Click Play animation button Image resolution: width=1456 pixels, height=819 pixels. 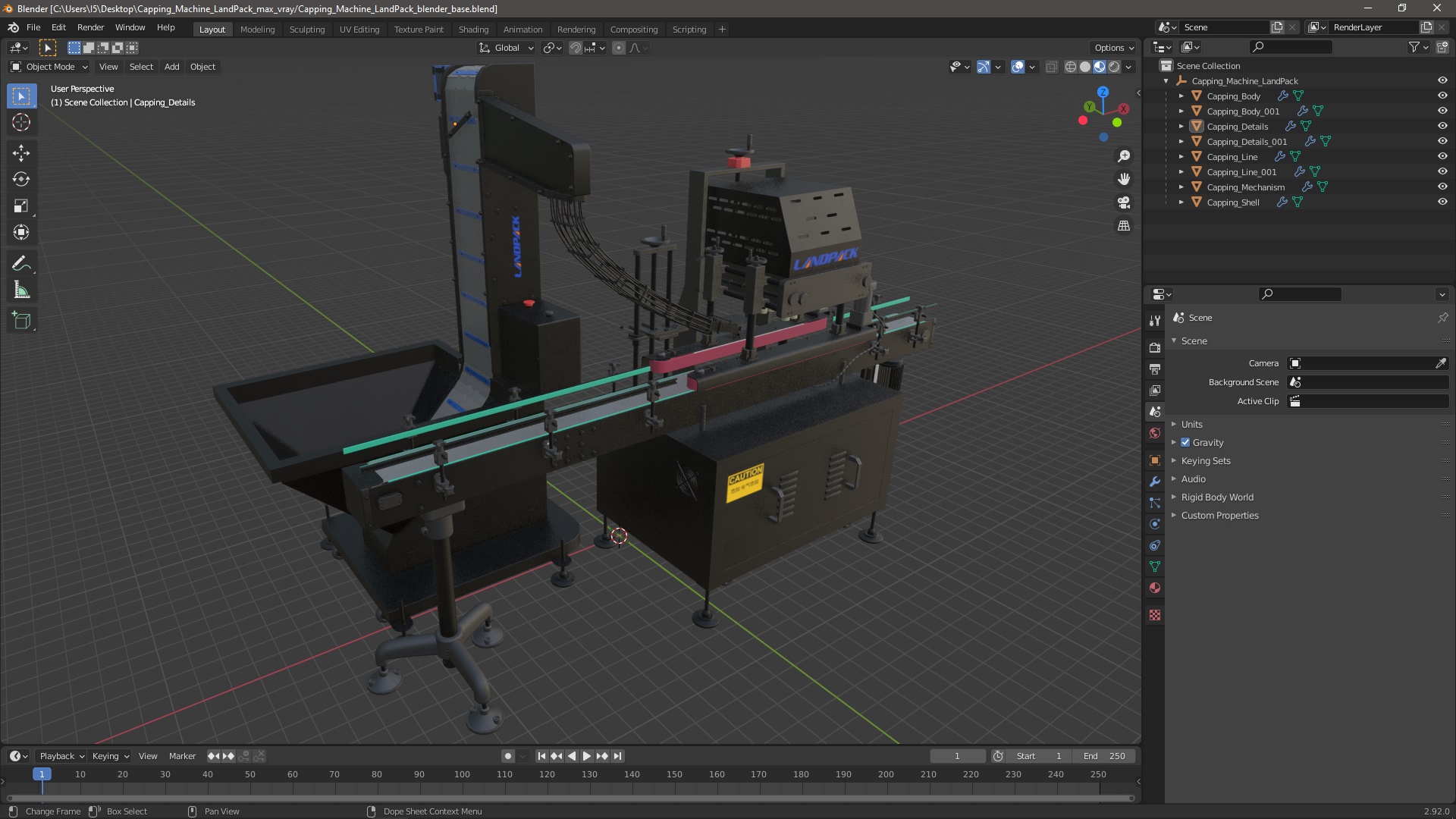[586, 756]
